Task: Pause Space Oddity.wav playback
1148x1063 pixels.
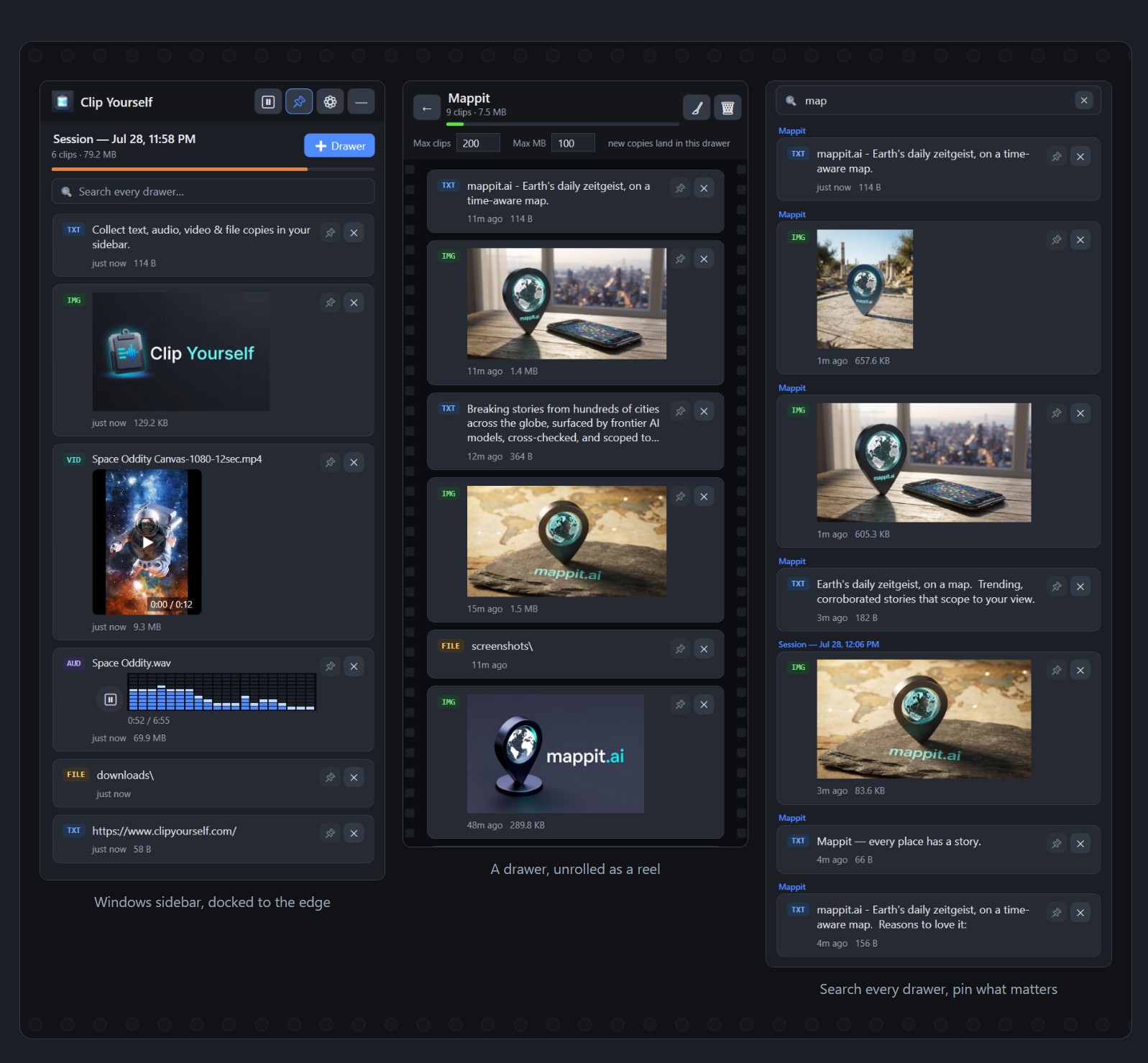Action: (x=110, y=699)
